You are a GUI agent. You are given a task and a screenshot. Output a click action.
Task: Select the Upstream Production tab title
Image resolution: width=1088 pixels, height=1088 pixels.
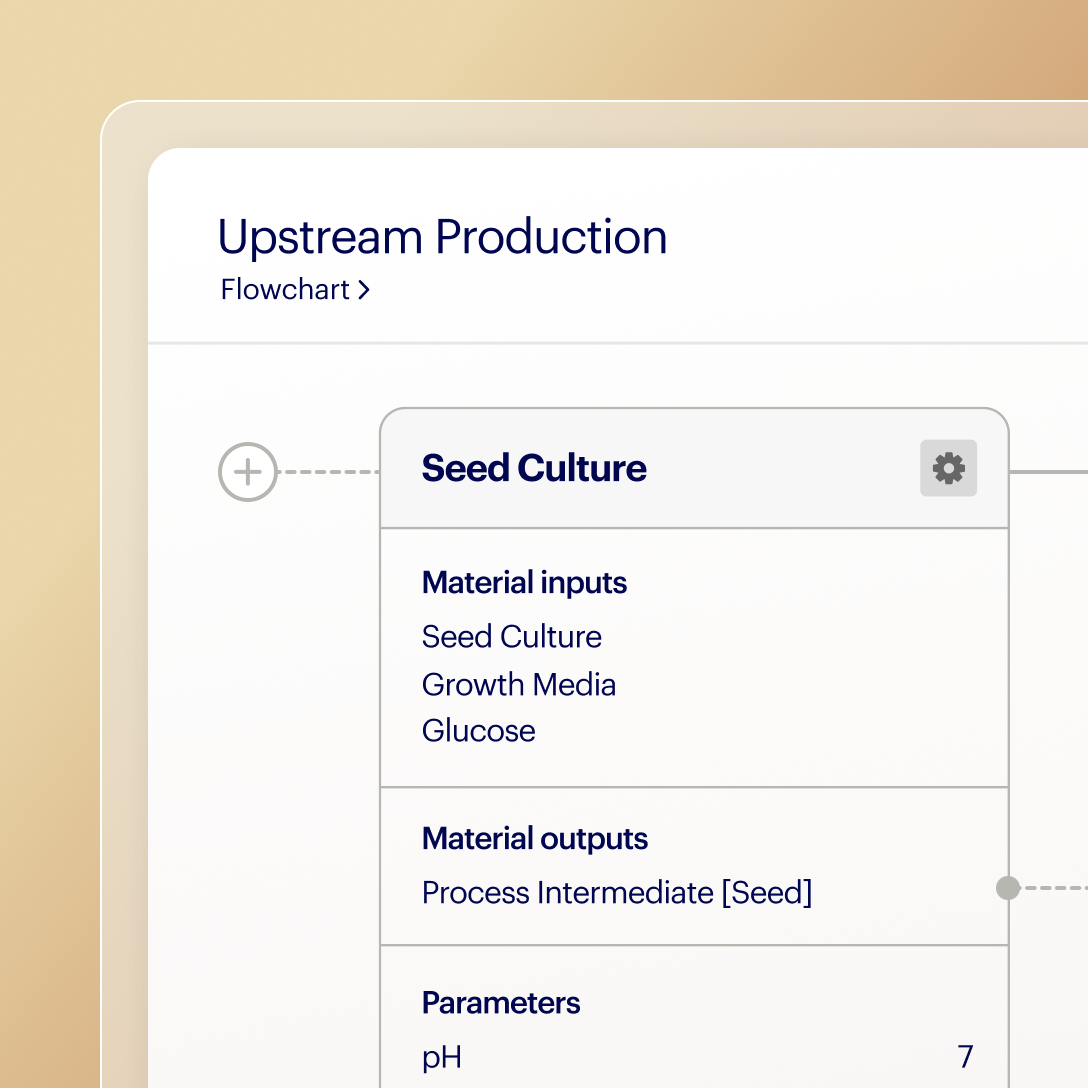[x=443, y=237]
